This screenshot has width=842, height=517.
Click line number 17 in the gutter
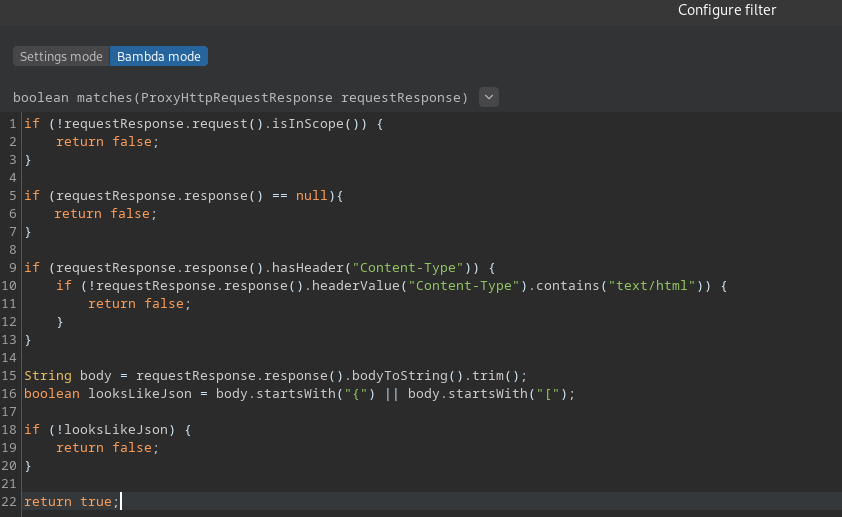pyautogui.click(x=9, y=412)
